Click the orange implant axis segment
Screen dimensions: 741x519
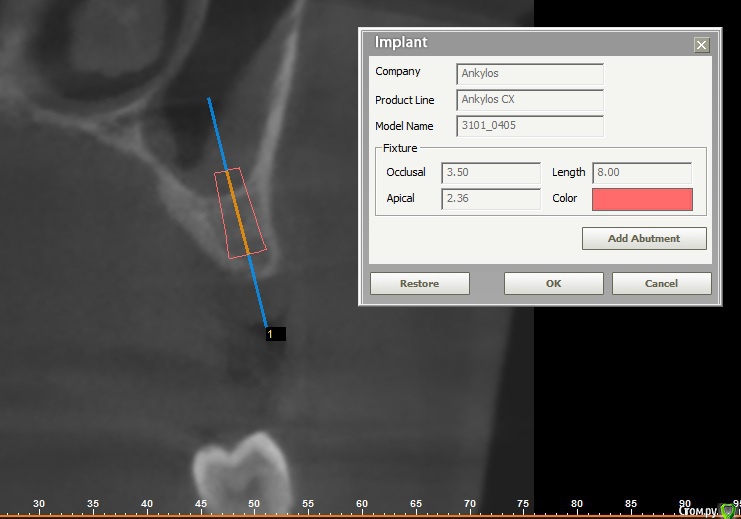240,211
